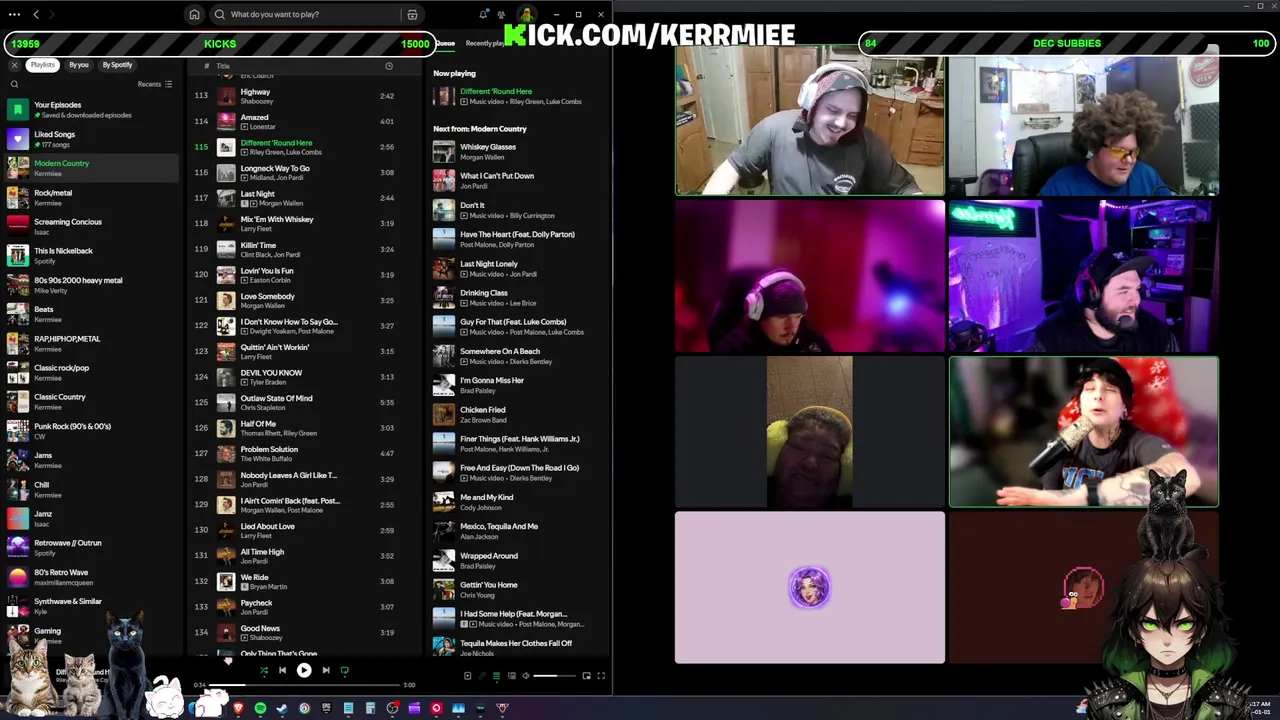
Task: Open Steam from the taskbar
Action: [282, 708]
